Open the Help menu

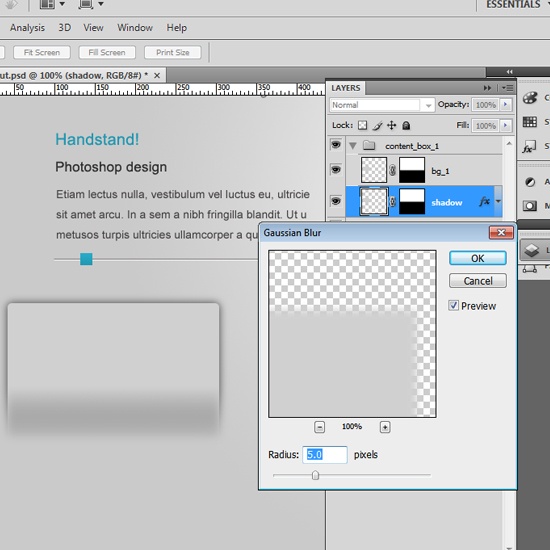[x=176, y=28]
